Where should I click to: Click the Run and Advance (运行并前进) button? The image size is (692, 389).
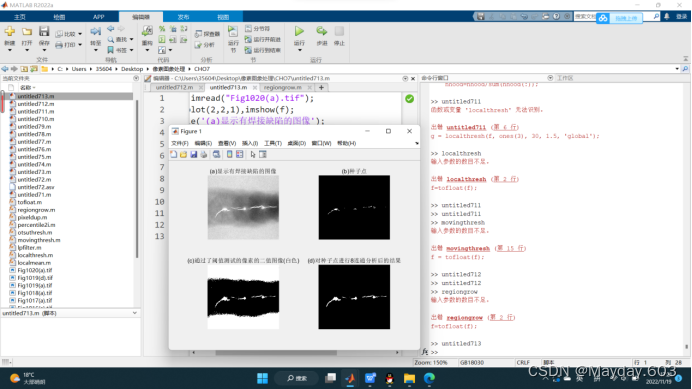click(263, 39)
